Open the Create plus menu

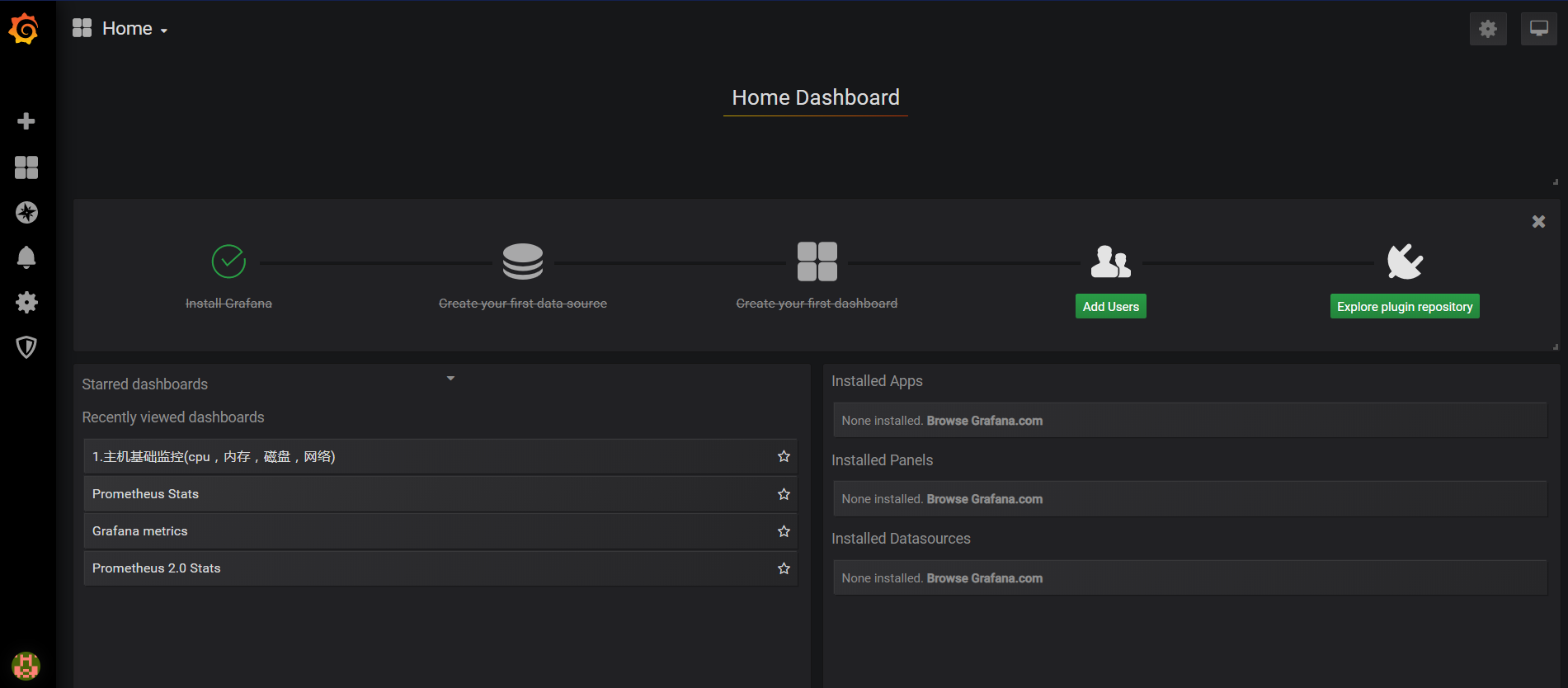pyautogui.click(x=26, y=121)
